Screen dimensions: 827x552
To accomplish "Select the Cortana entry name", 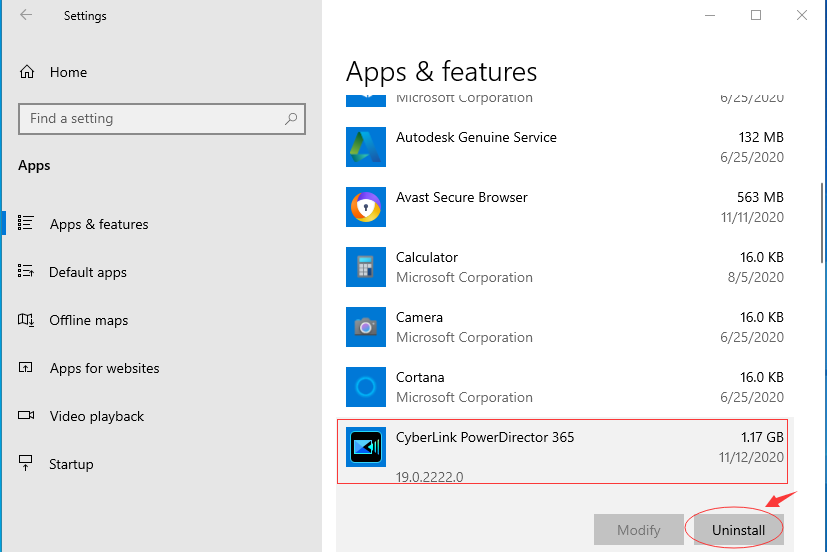I will tap(420, 377).
